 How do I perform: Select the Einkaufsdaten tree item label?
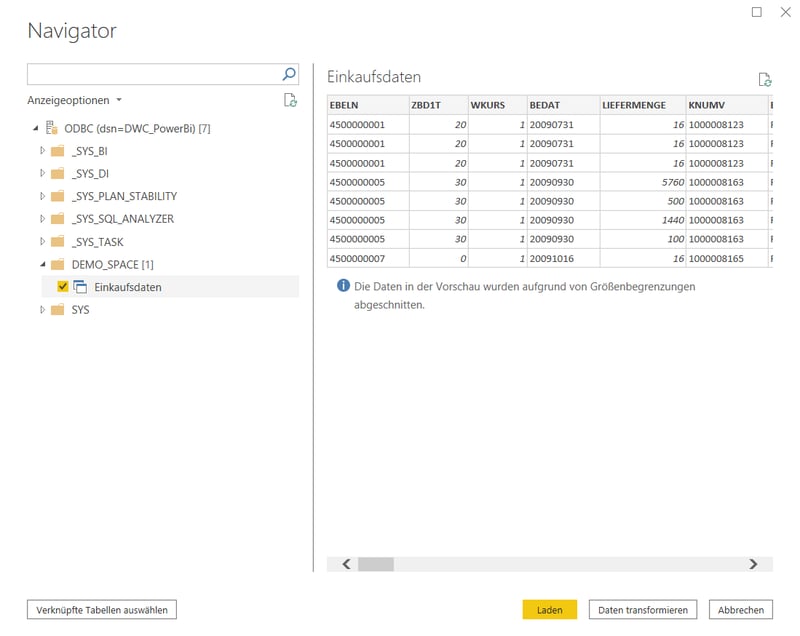[x=128, y=287]
